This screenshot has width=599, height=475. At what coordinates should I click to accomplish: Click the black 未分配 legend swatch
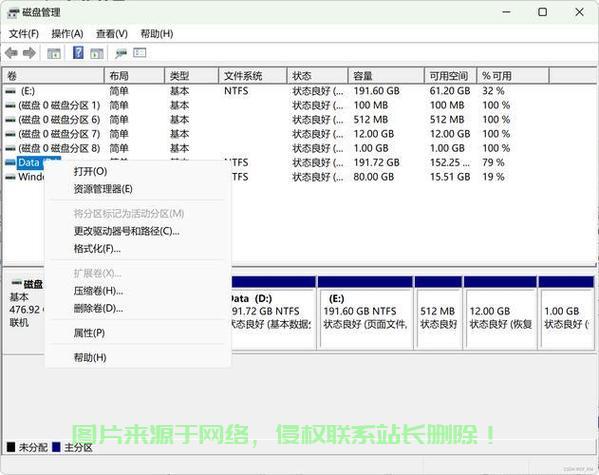point(11,447)
